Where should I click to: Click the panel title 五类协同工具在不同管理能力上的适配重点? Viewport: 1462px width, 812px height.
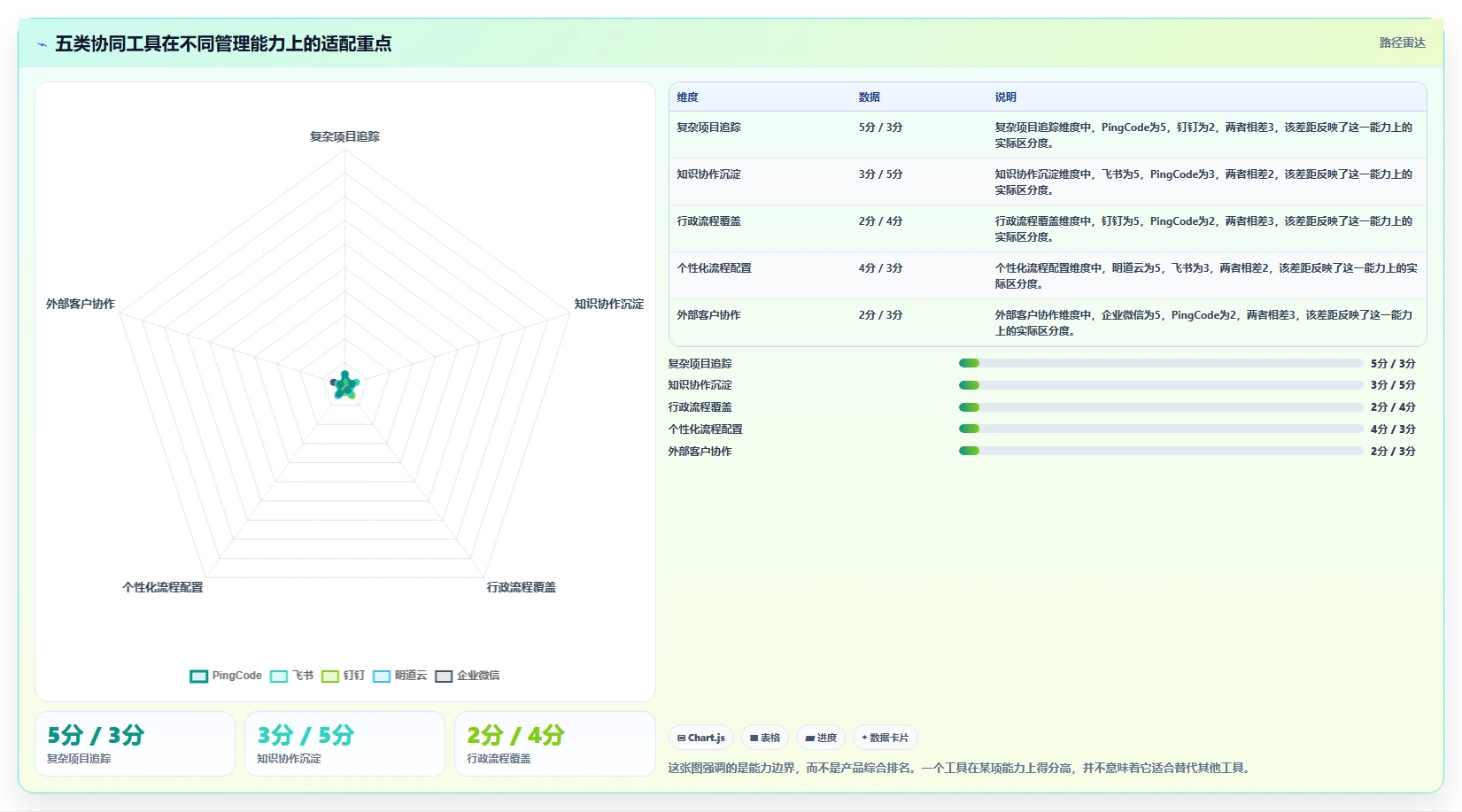tap(223, 43)
